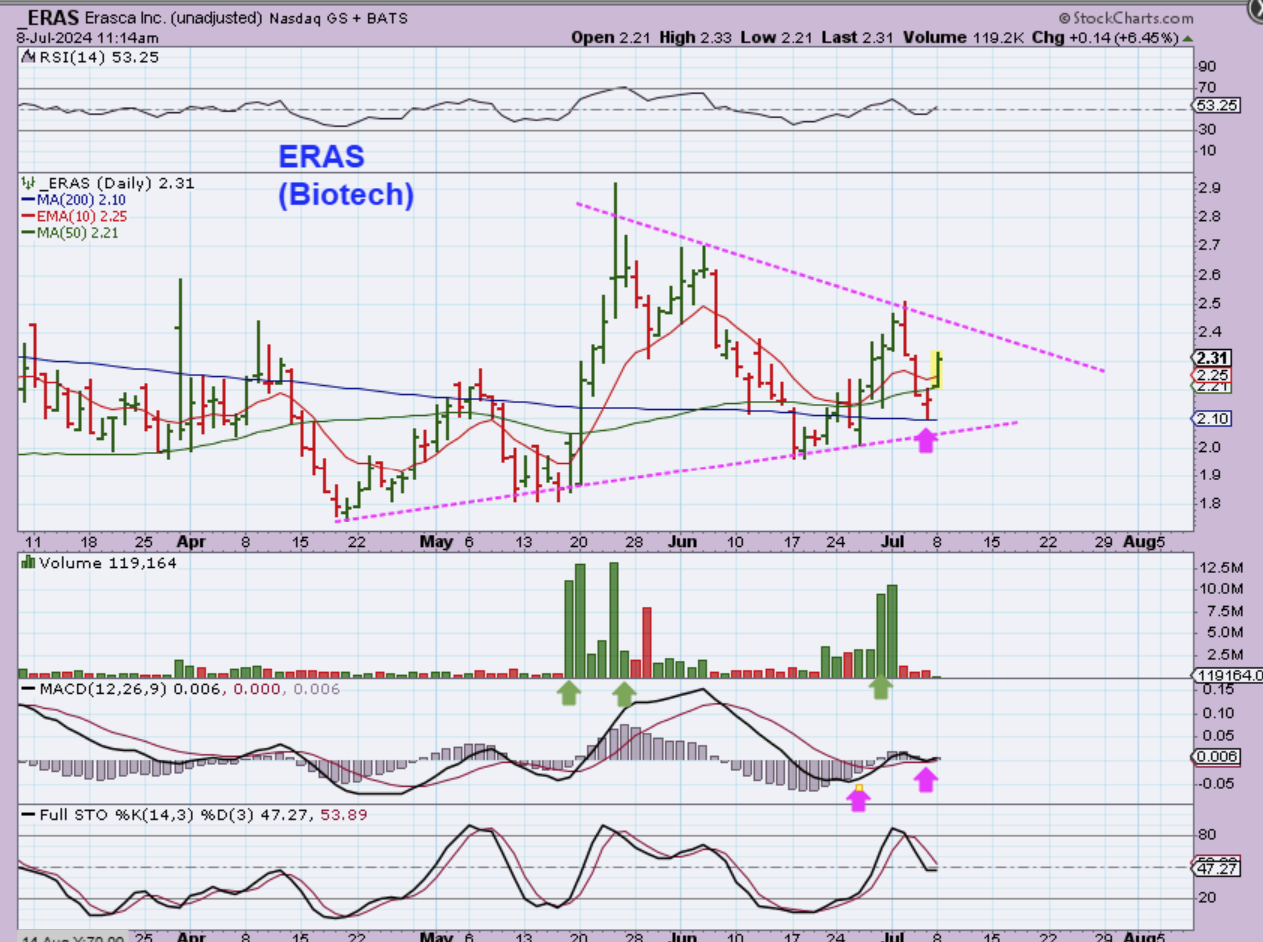Click the volume bars legend icon

tap(28, 563)
